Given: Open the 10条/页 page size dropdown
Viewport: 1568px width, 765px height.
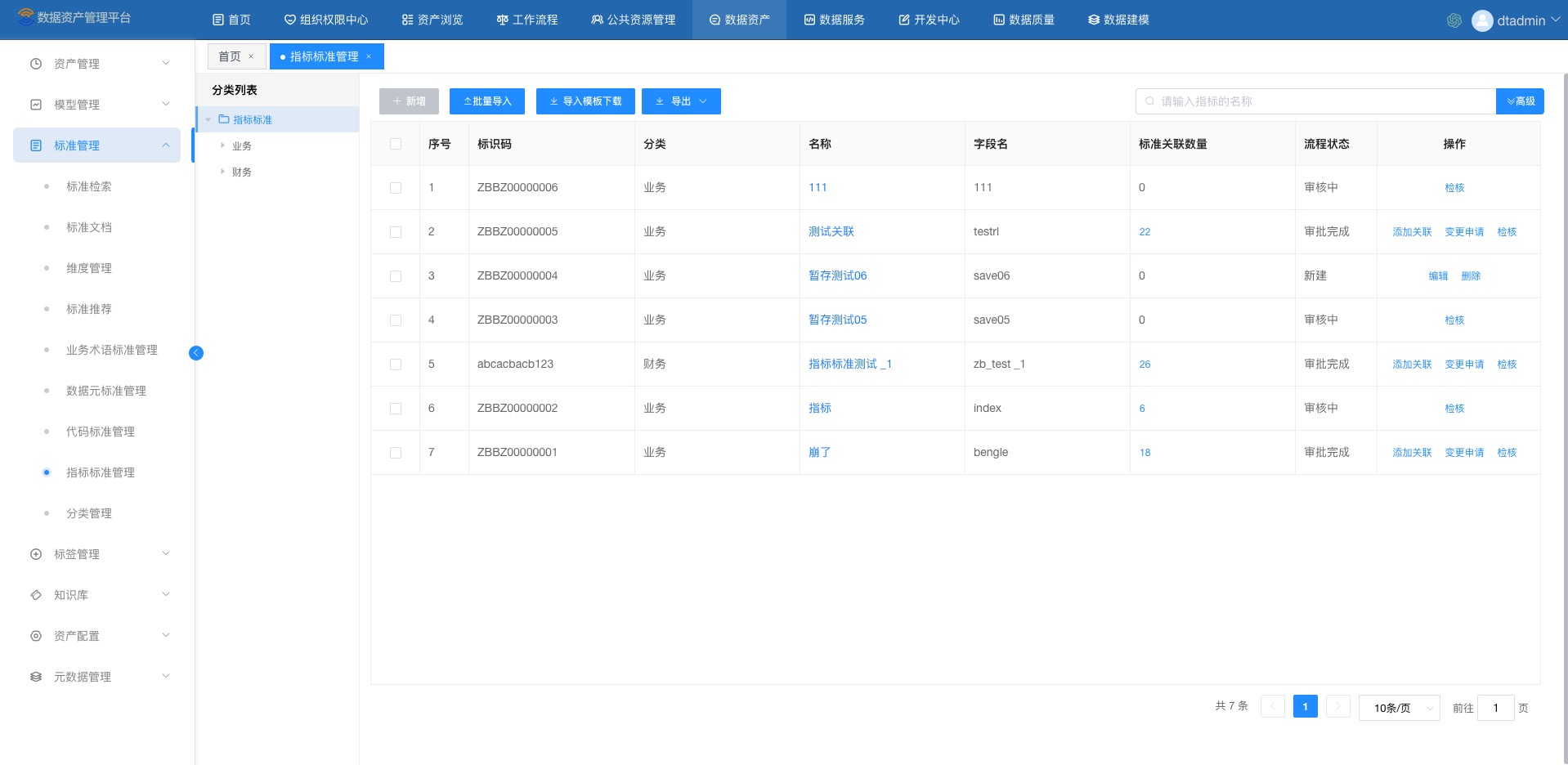Looking at the screenshot, I should (x=1400, y=708).
